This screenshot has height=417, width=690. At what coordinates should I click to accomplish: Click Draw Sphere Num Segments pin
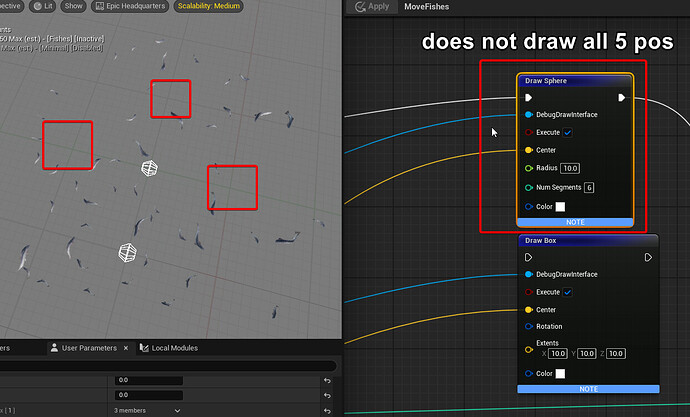529,187
